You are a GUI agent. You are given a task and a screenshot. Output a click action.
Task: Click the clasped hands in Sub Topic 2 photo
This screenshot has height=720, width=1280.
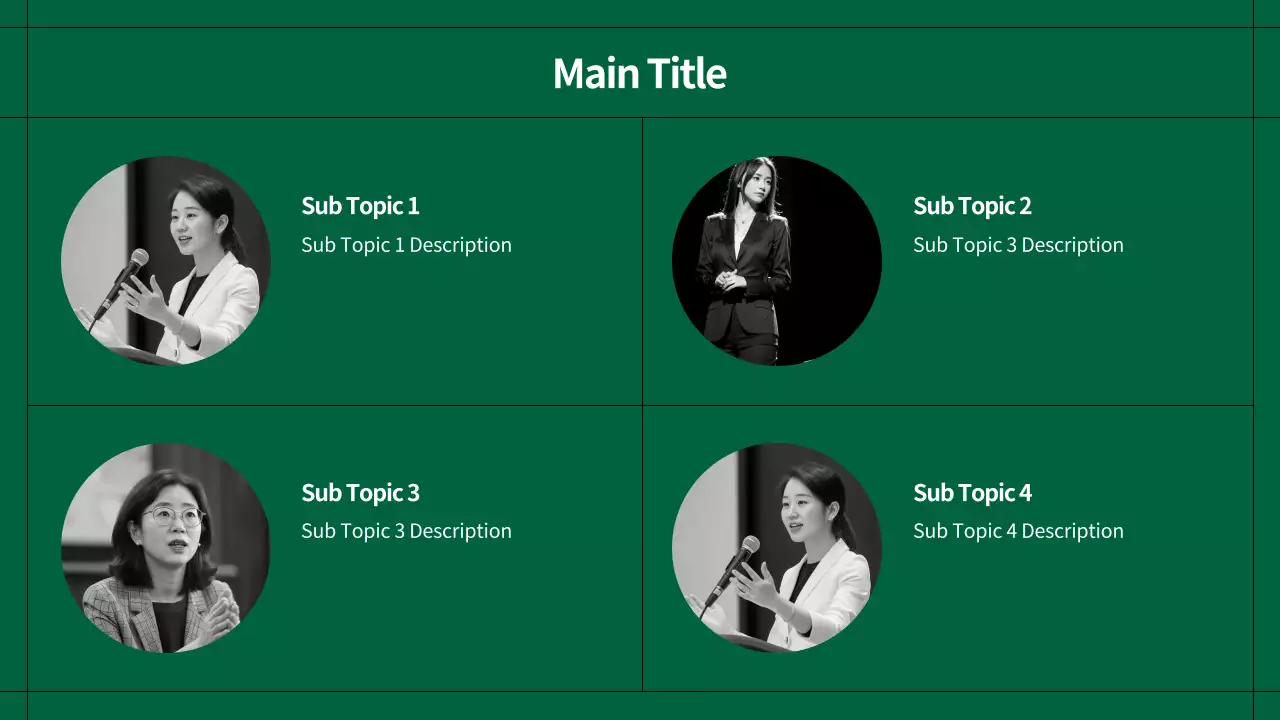click(731, 279)
